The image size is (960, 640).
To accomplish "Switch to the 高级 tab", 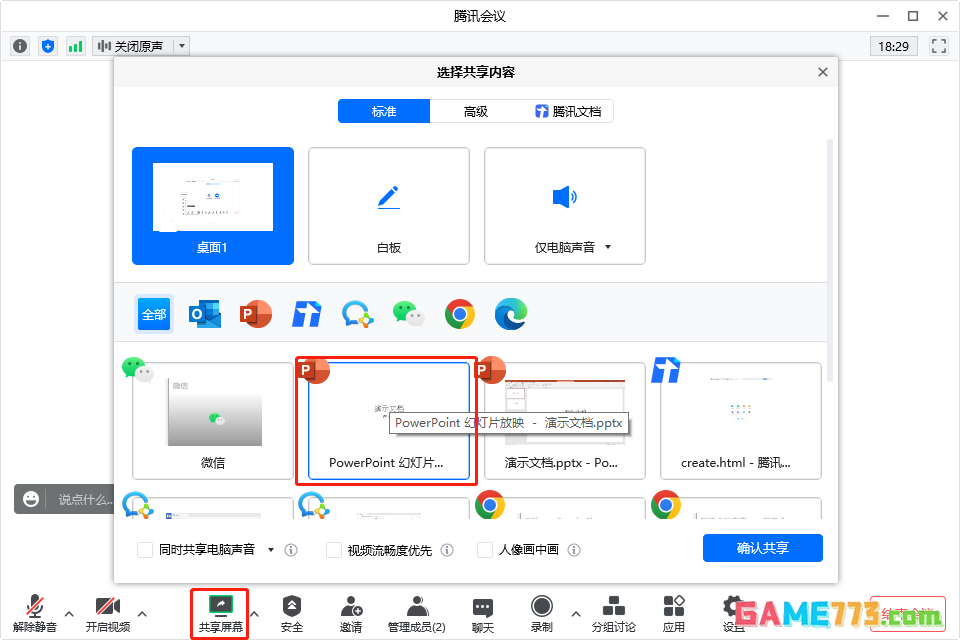I will (476, 111).
